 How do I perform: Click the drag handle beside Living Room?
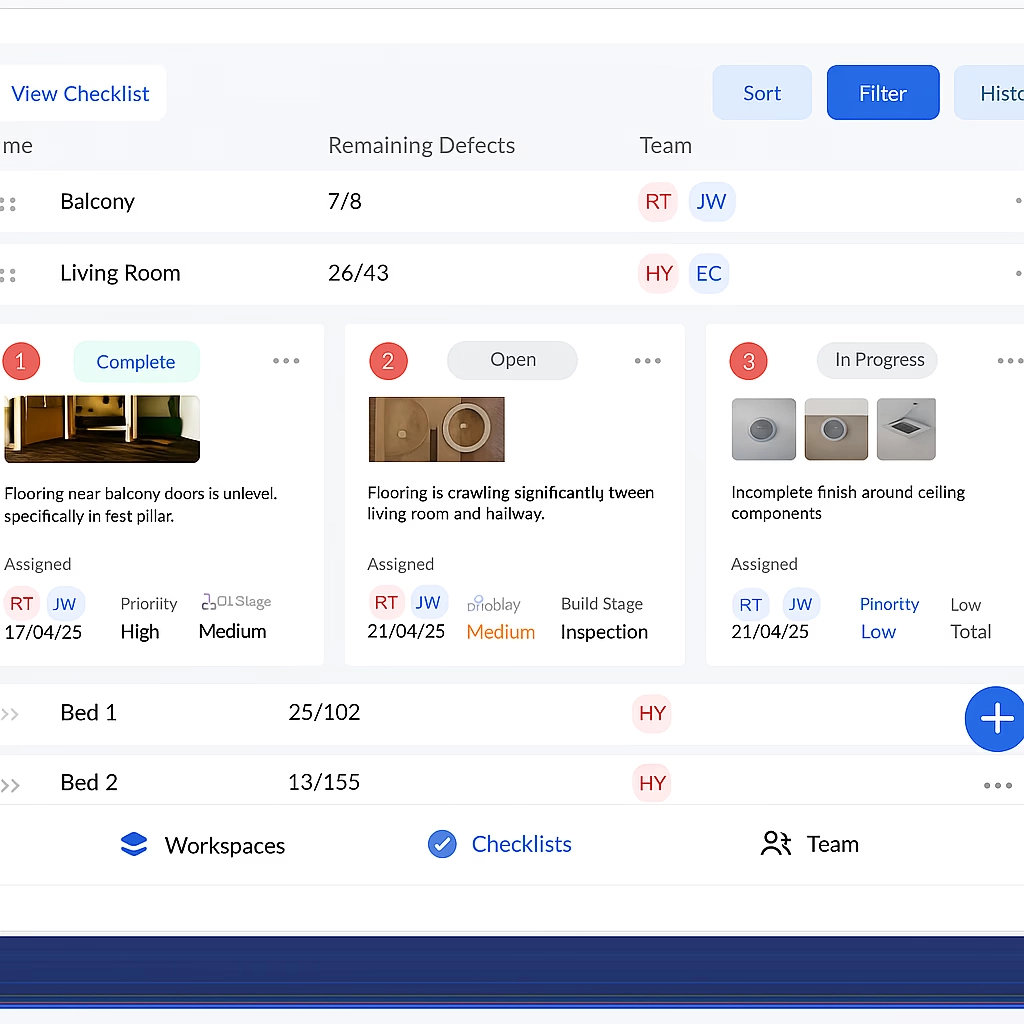(x=8, y=275)
